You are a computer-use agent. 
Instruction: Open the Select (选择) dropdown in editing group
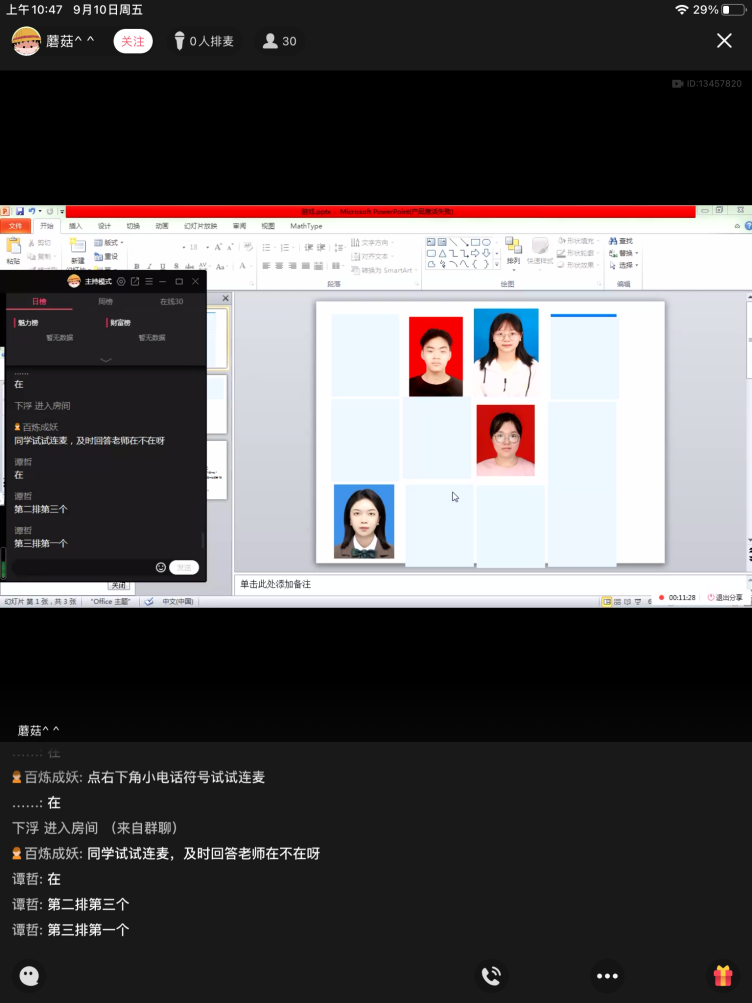coord(626,266)
